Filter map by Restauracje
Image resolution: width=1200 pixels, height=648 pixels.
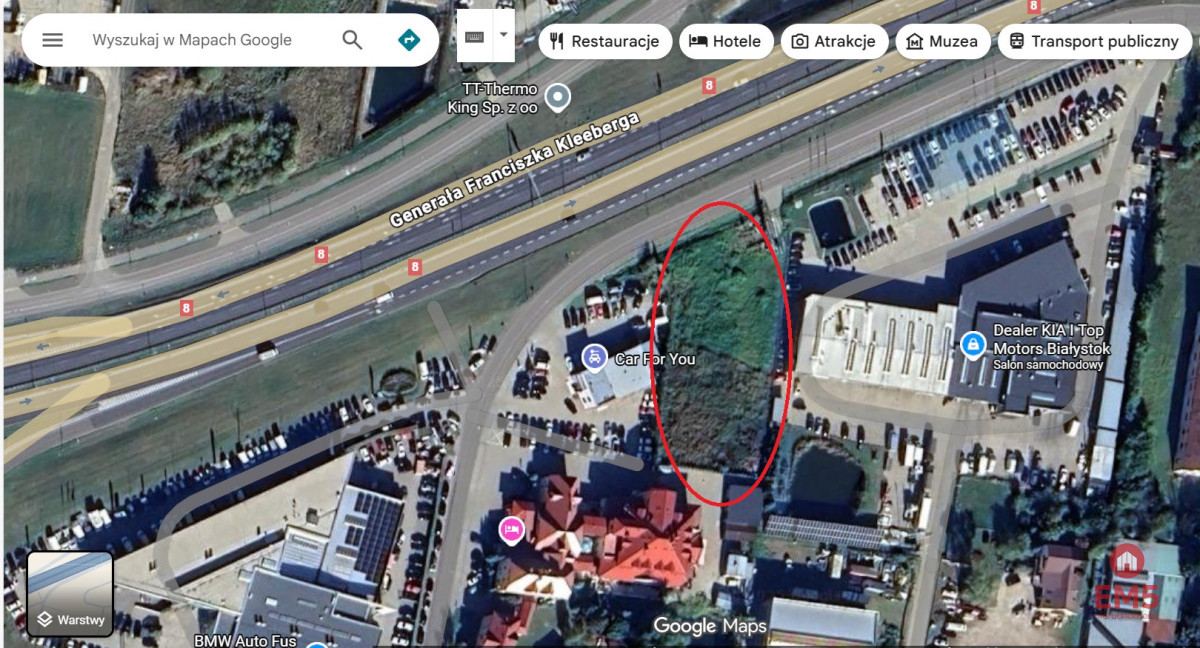605,41
